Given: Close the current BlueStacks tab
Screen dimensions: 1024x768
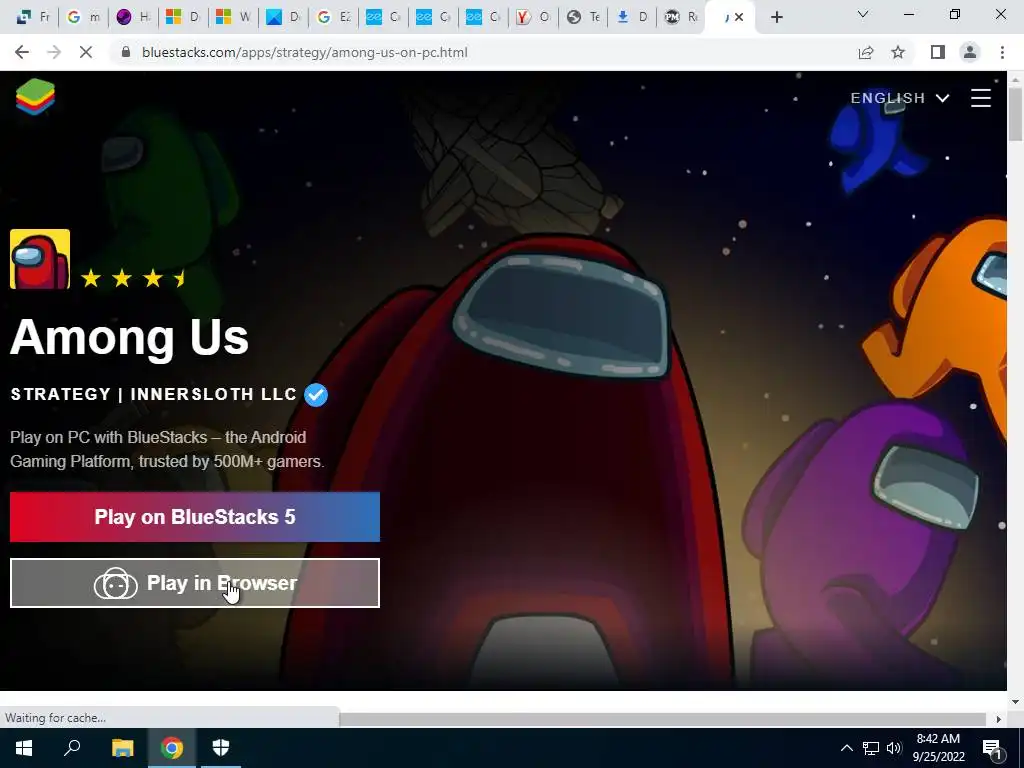Looking at the screenshot, I should [x=739, y=17].
